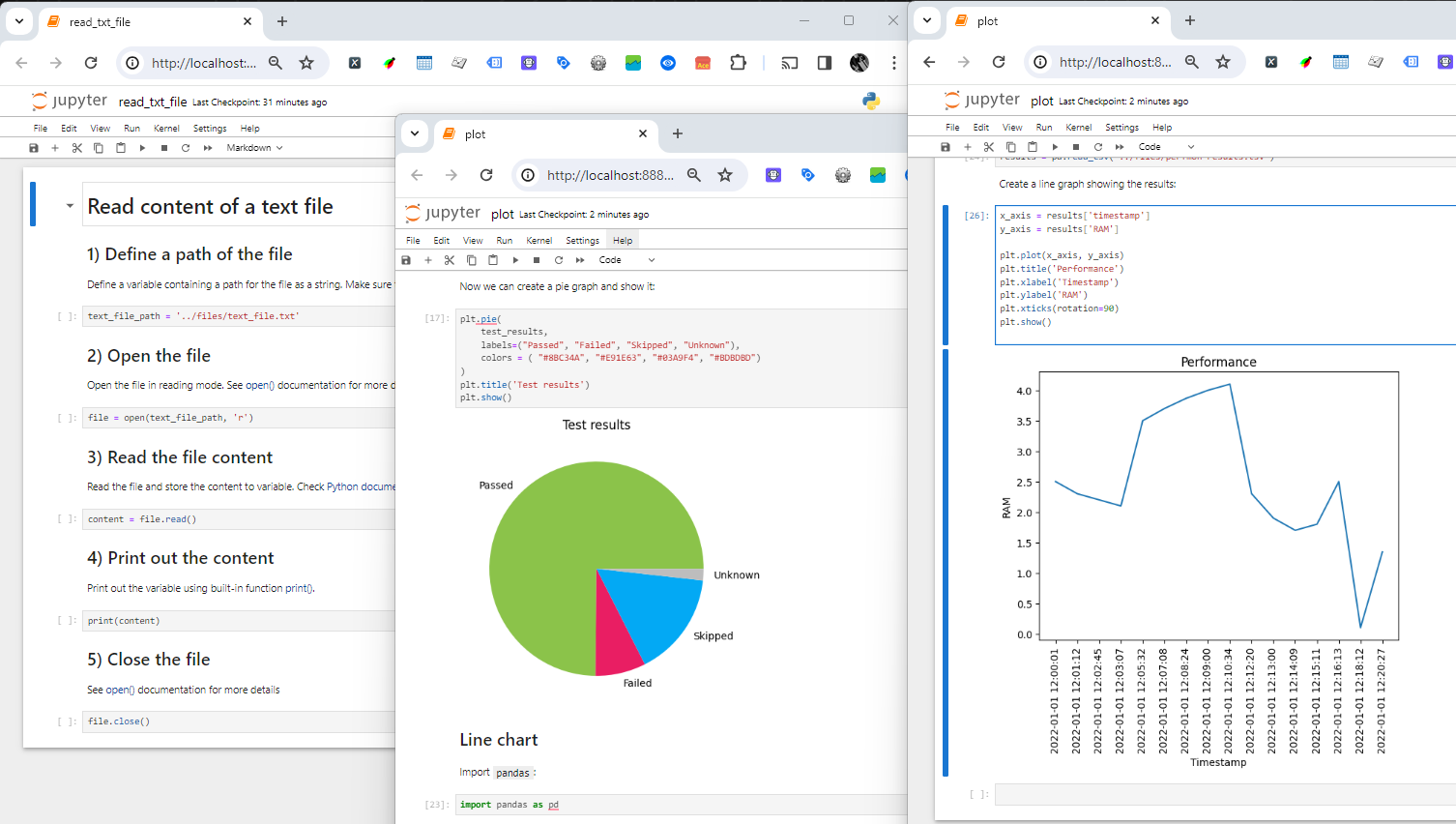Follow the open() link under 'Close the file'
Image resolution: width=1456 pixels, height=824 pixels.
tap(120, 690)
